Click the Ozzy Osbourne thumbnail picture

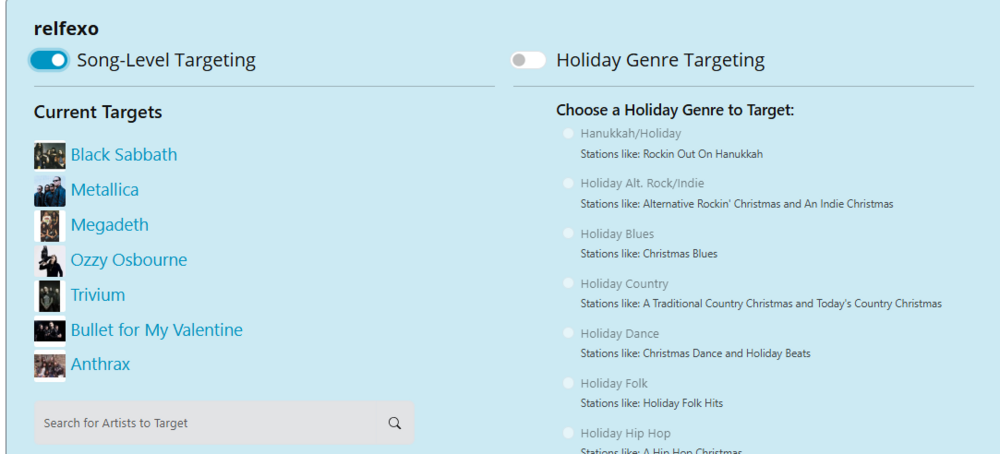[50, 261]
